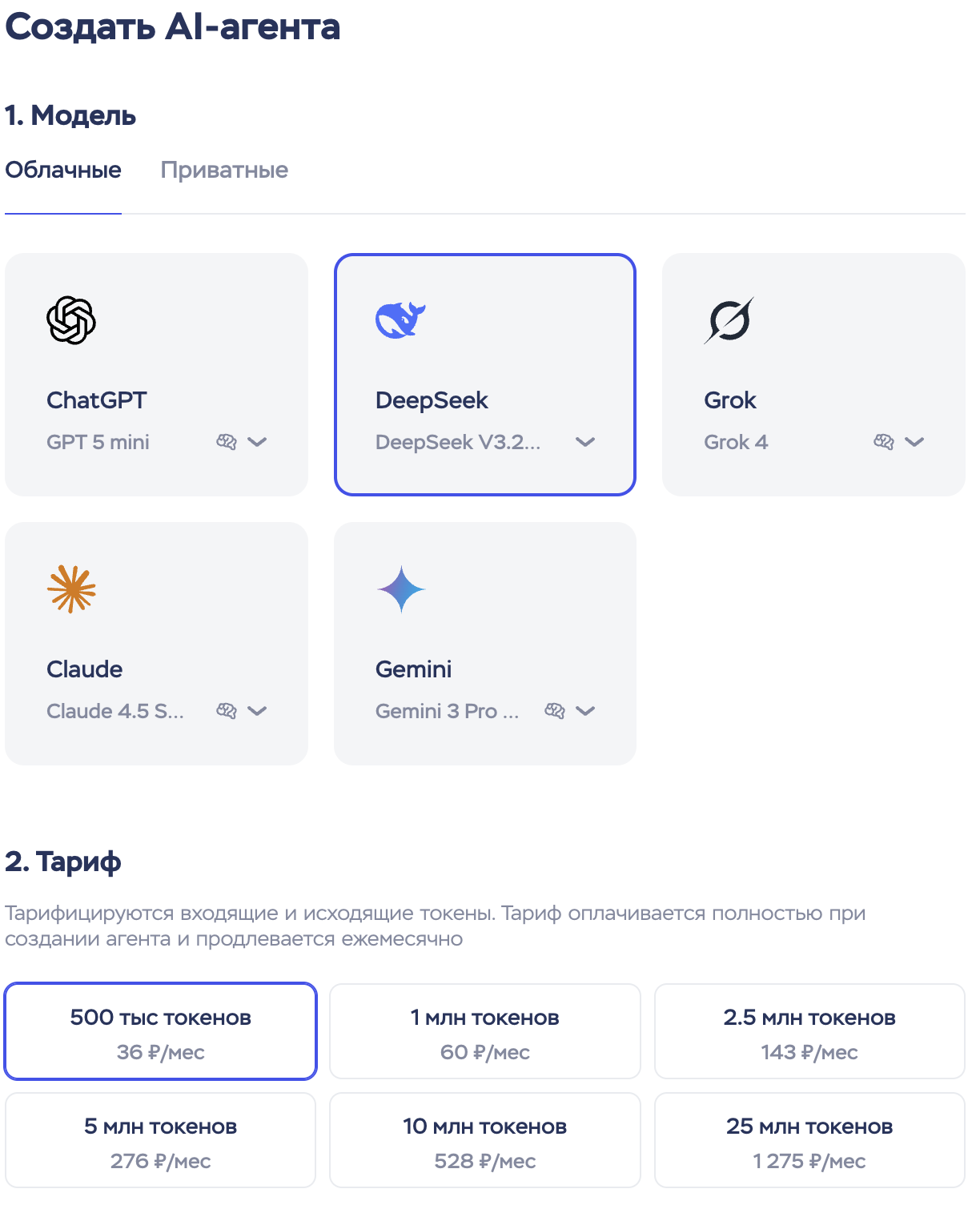Image resolution: width=980 pixels, height=1209 pixels.
Task: Click the brain icon on Gemini card
Action: (555, 711)
